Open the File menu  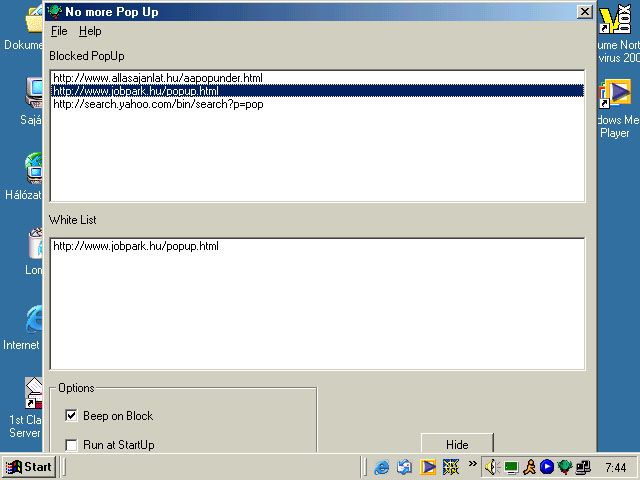coord(59,31)
